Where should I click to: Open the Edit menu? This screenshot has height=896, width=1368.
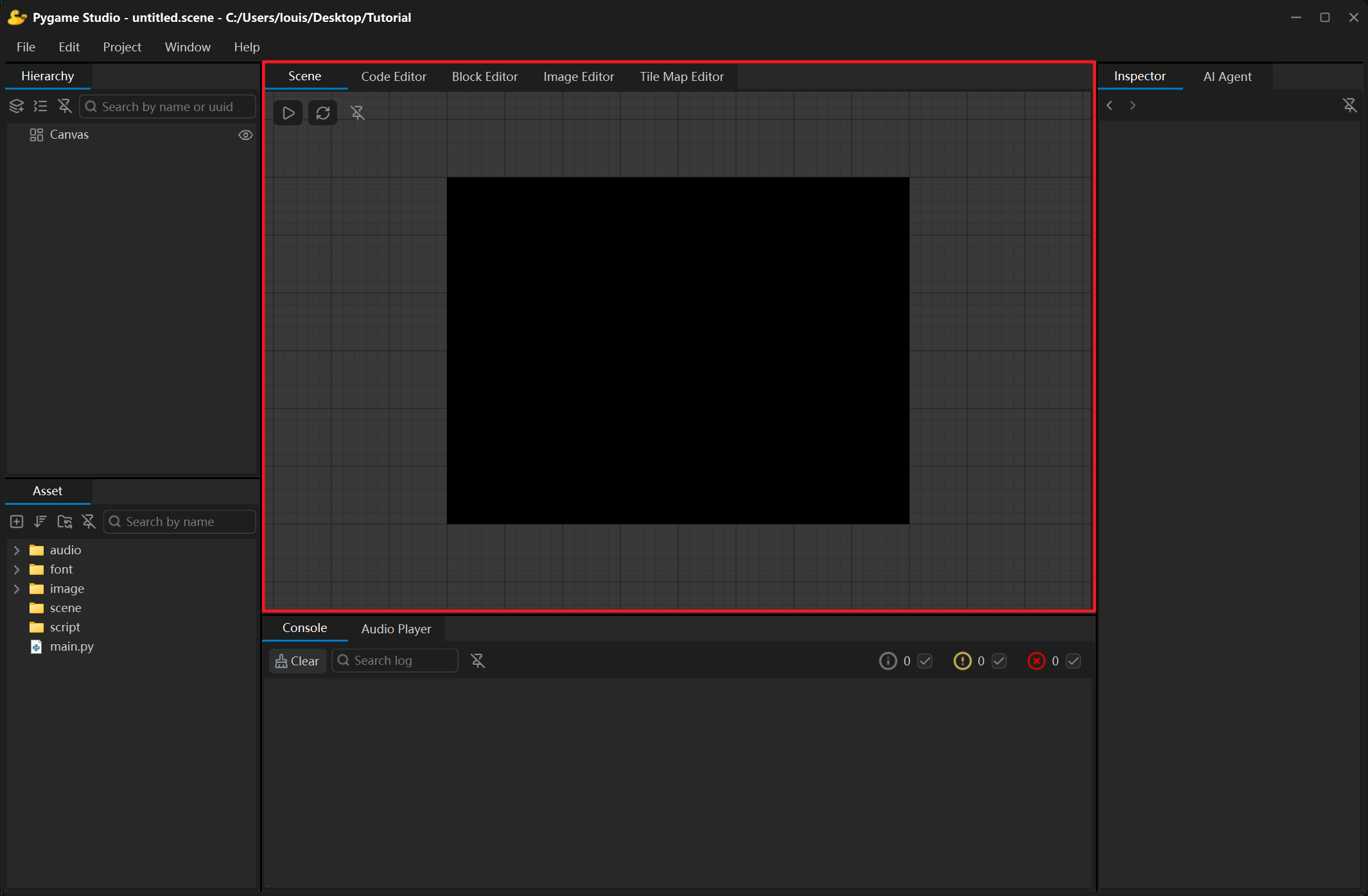pos(69,47)
